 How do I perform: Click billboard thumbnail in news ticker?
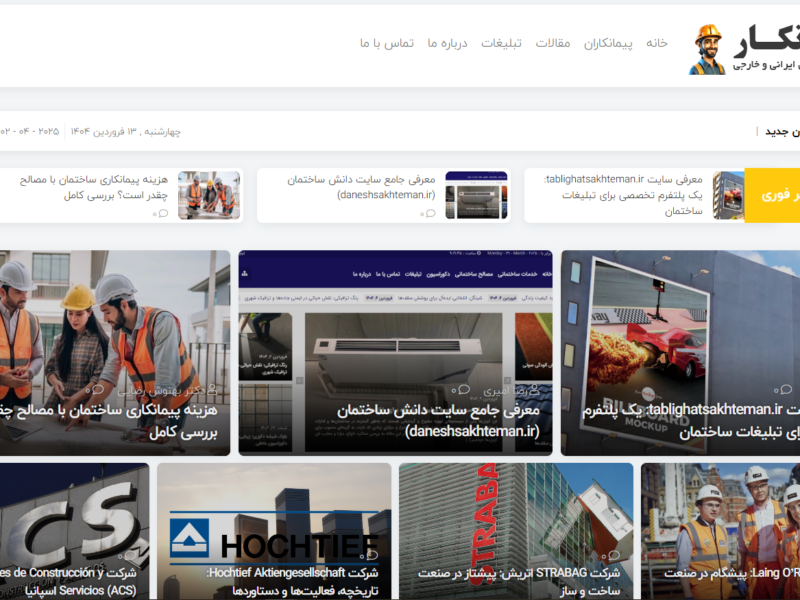click(x=729, y=195)
